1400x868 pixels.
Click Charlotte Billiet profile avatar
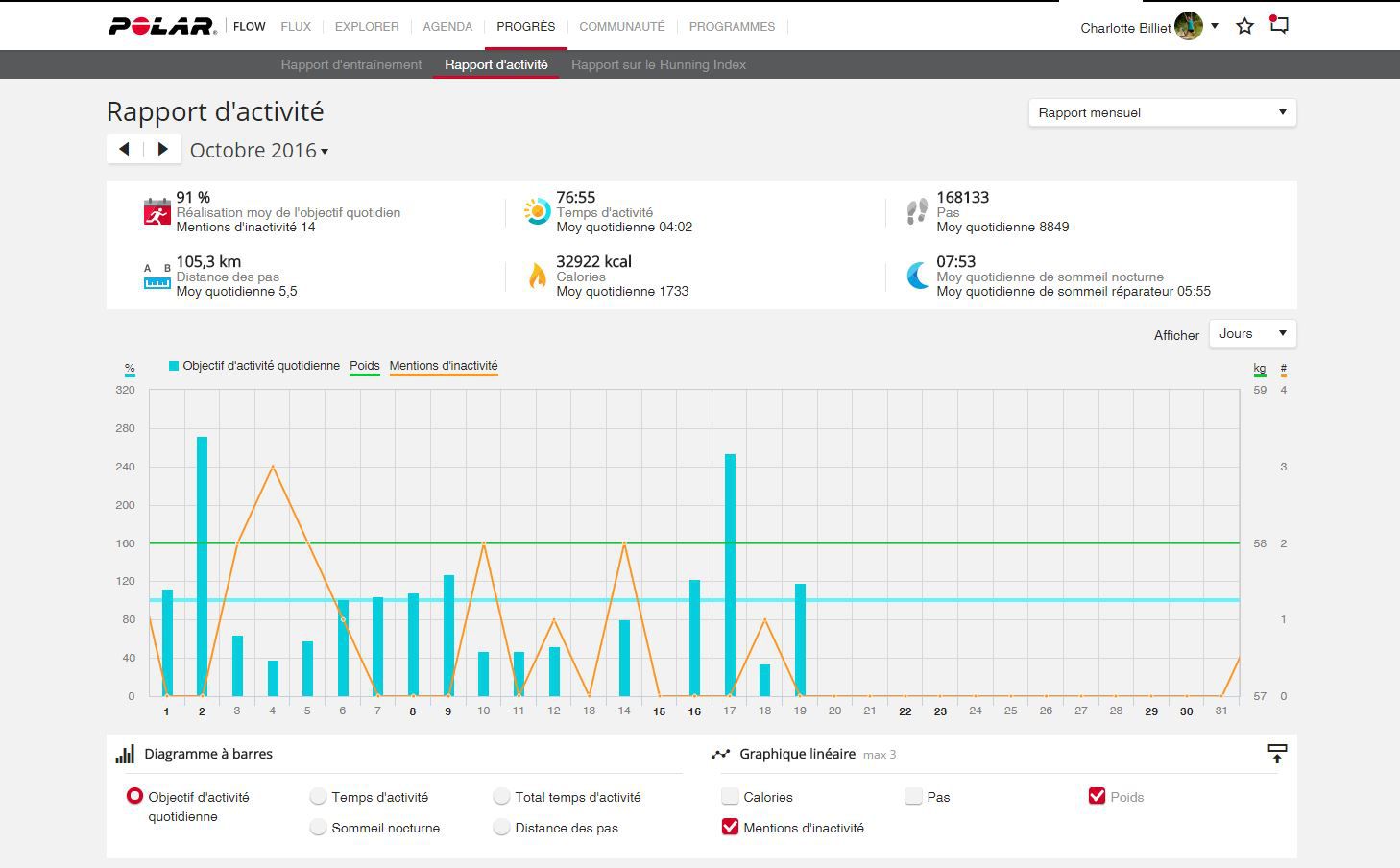1188,27
